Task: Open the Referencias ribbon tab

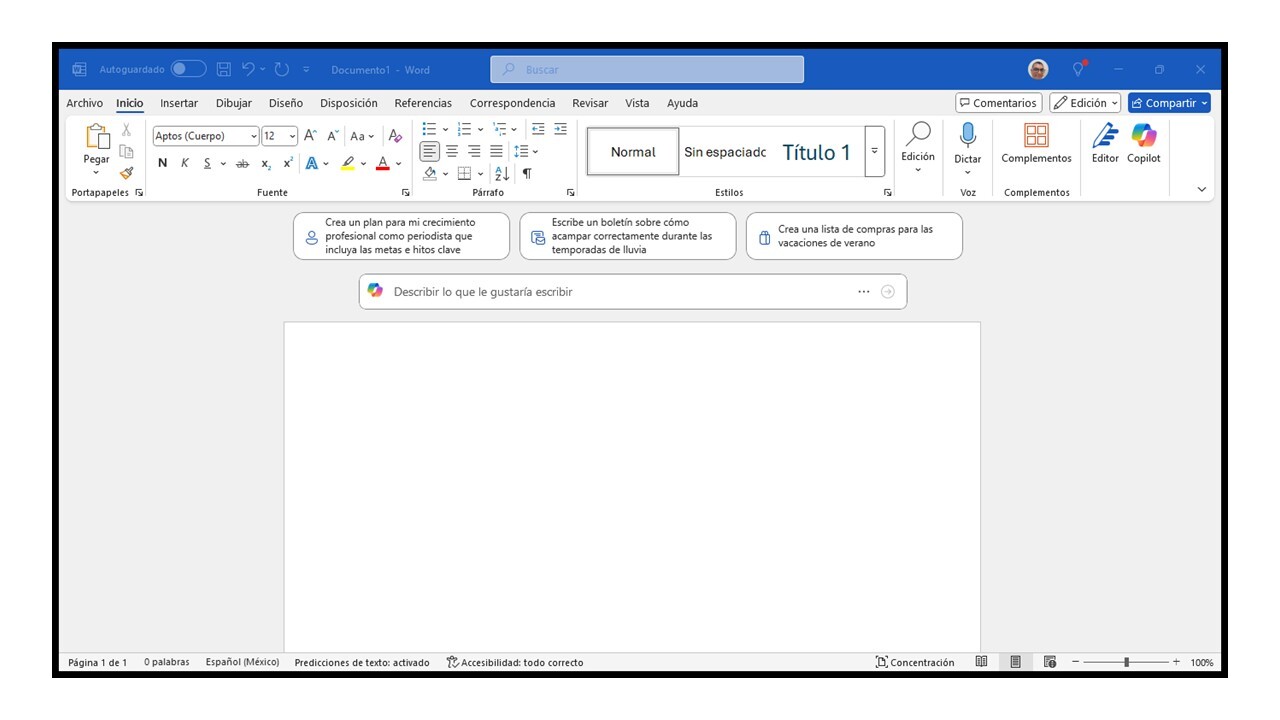Action: (x=423, y=103)
